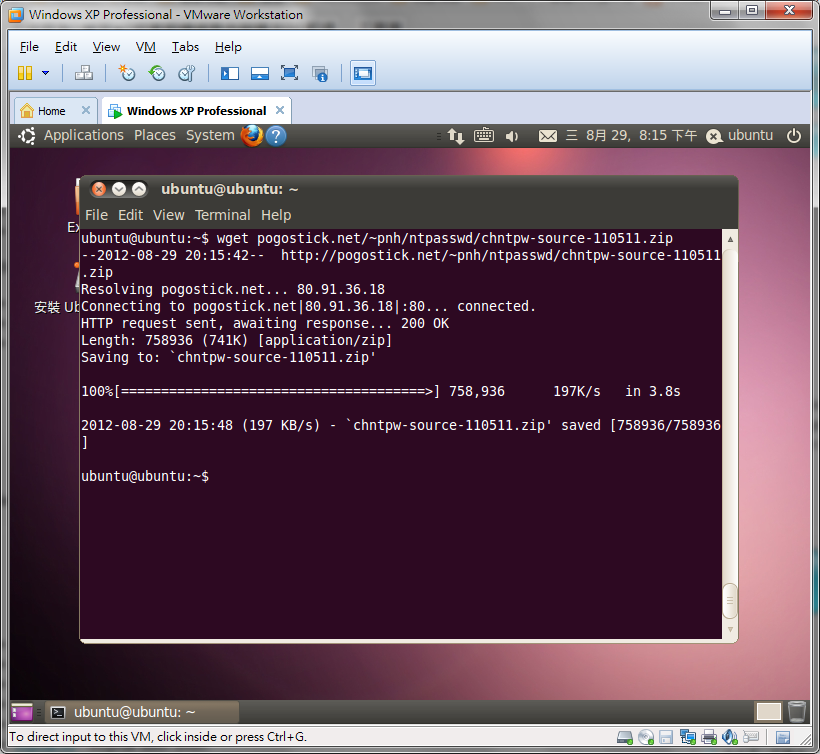Close the terminal window with red button

pos(99,189)
